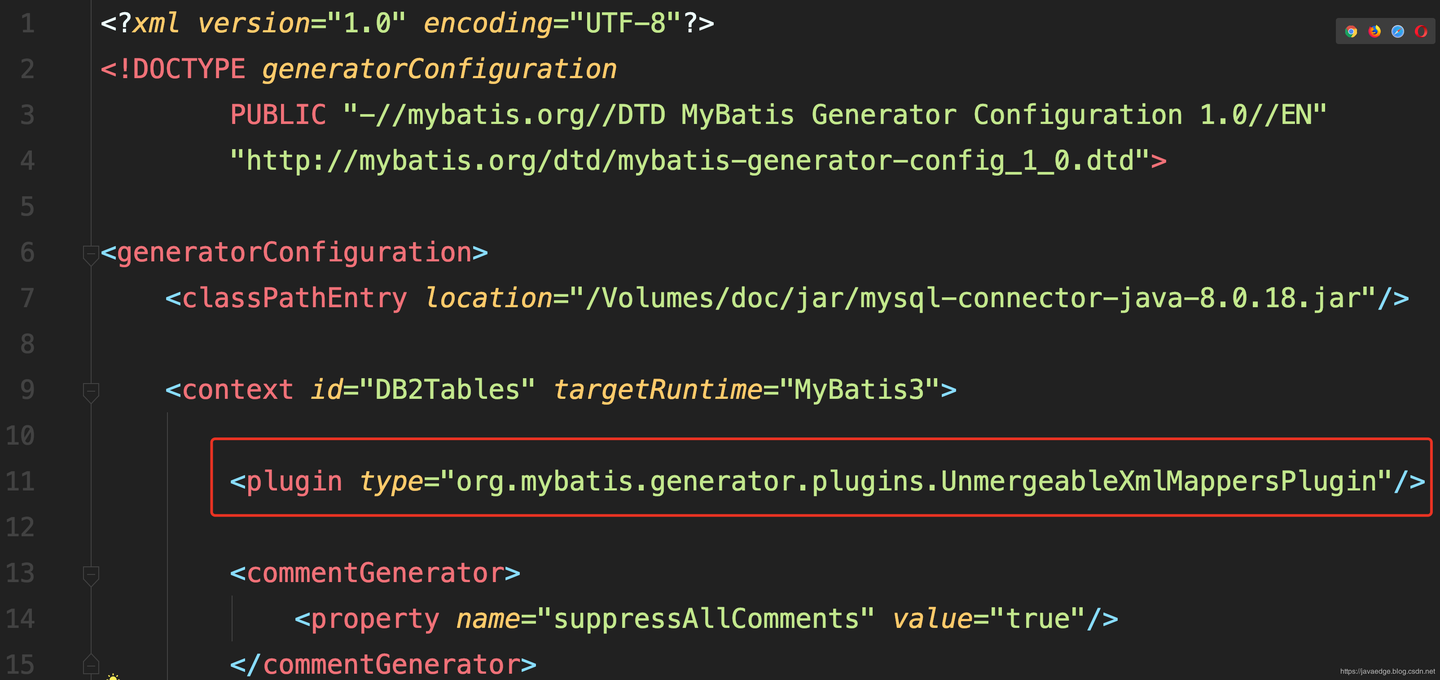Collapse the commentGenerator fold region

pos(91,573)
